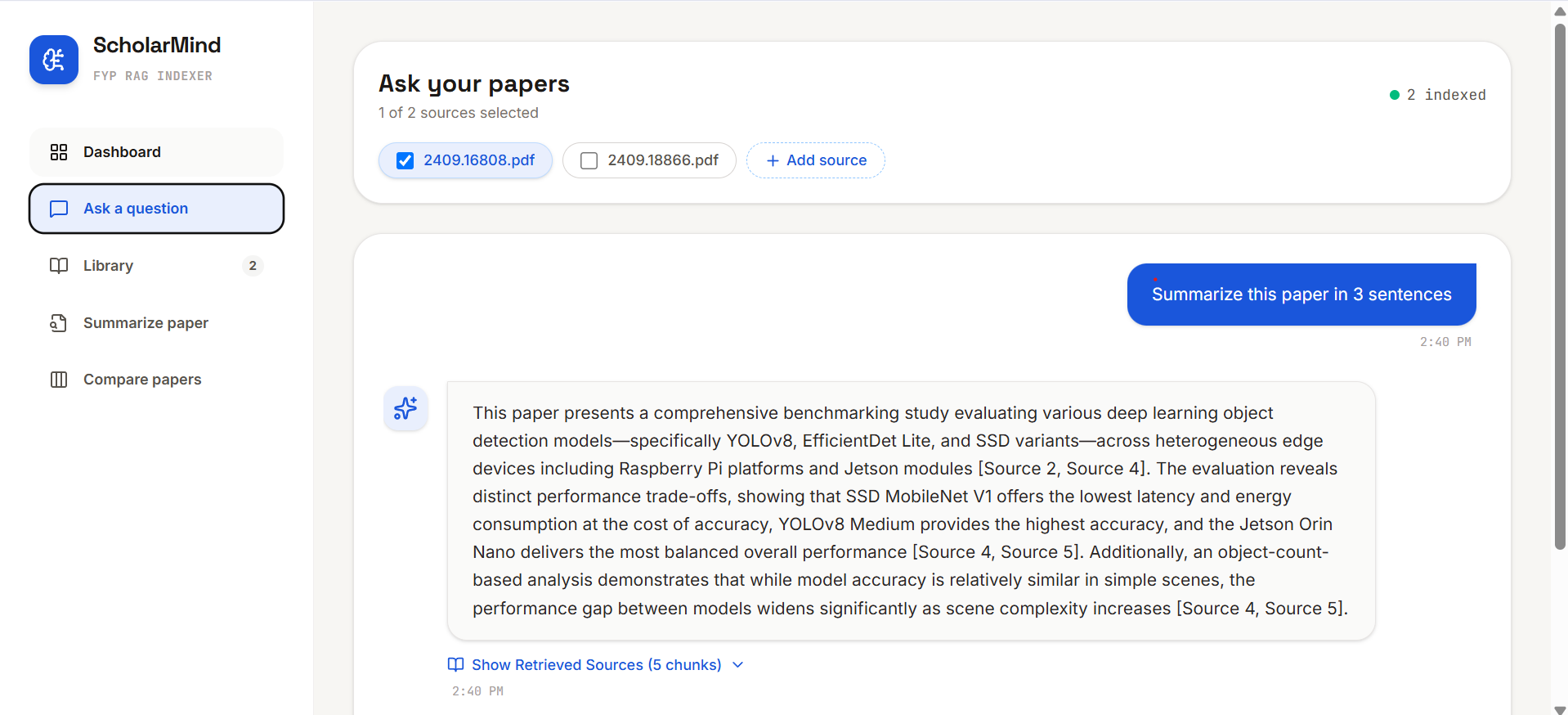Click the ScholarMind brain logo icon
Image resolution: width=1568 pixels, height=715 pixels.
click(54, 60)
